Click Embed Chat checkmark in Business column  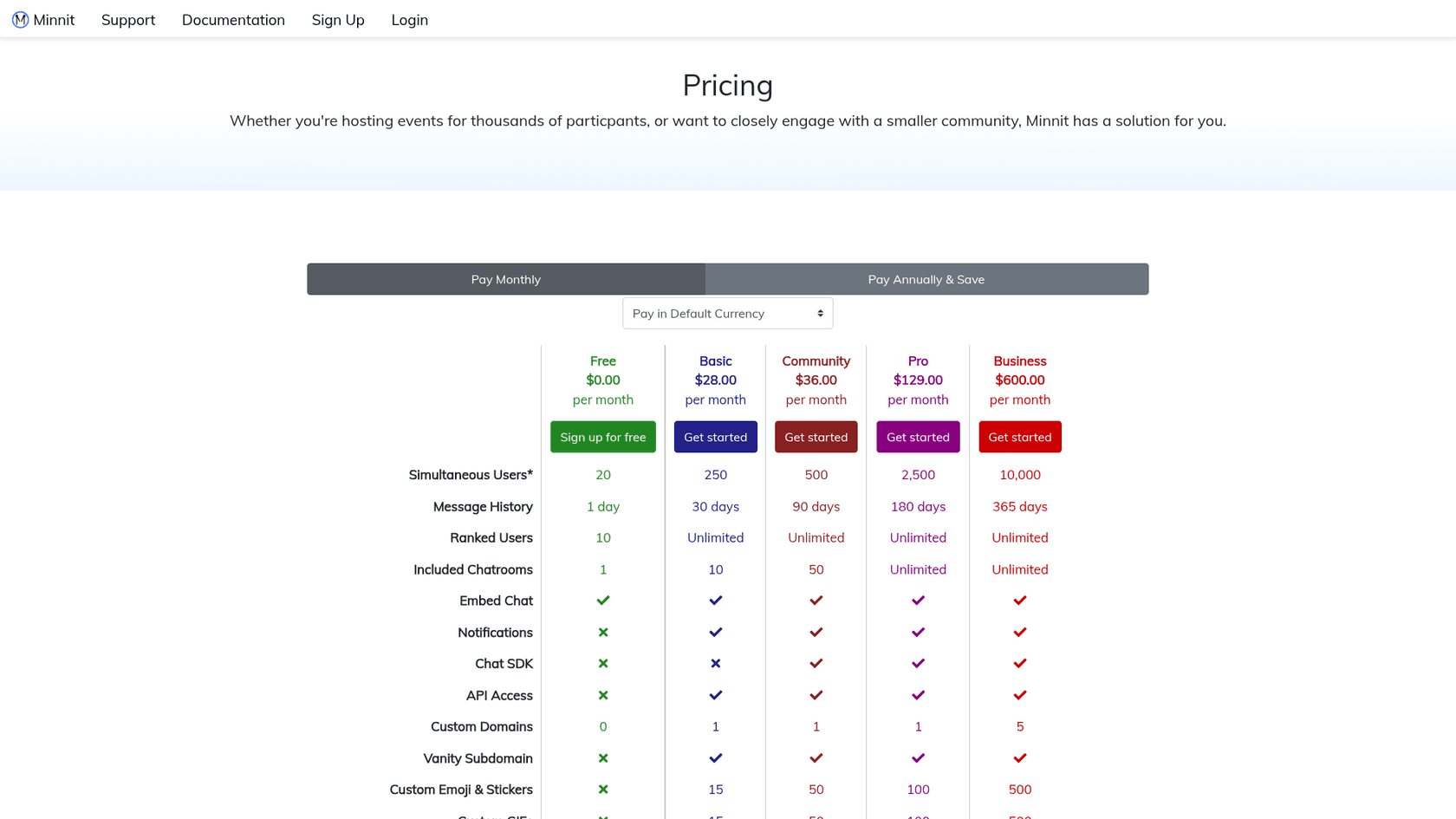tap(1020, 601)
